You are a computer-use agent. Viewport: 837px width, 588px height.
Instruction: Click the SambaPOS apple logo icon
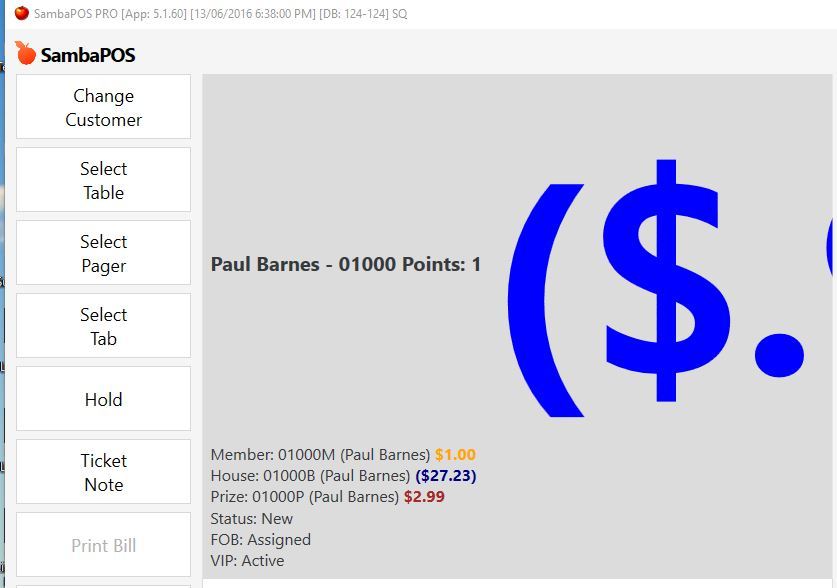coord(25,53)
